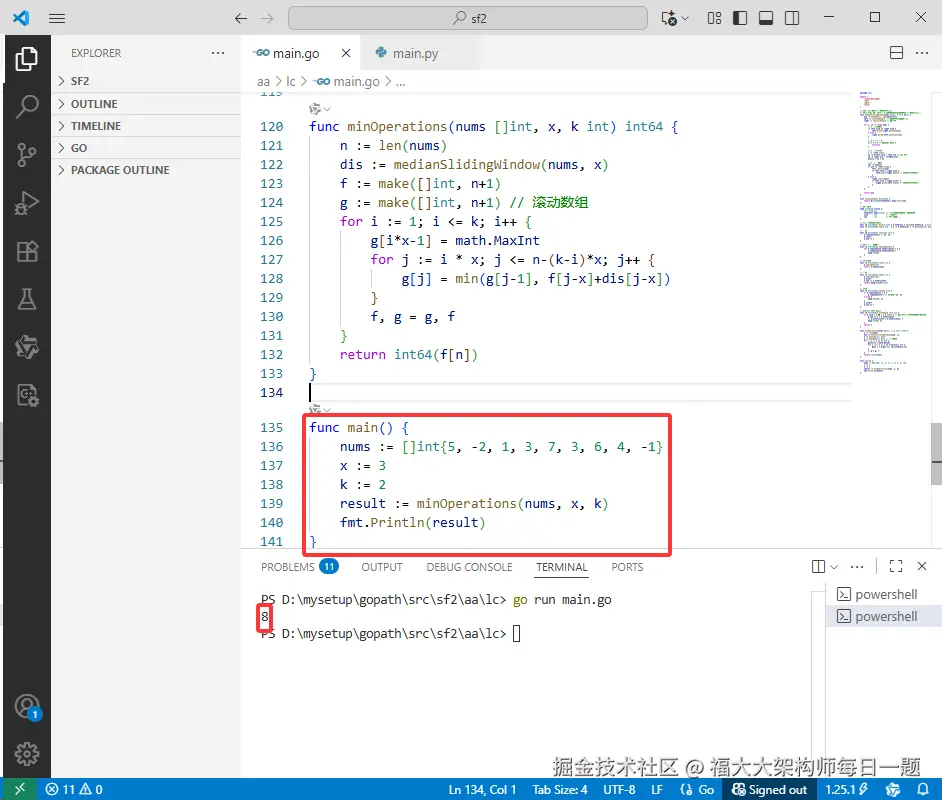Split the terminal
The width and height of the screenshot is (942, 800).
818,566
